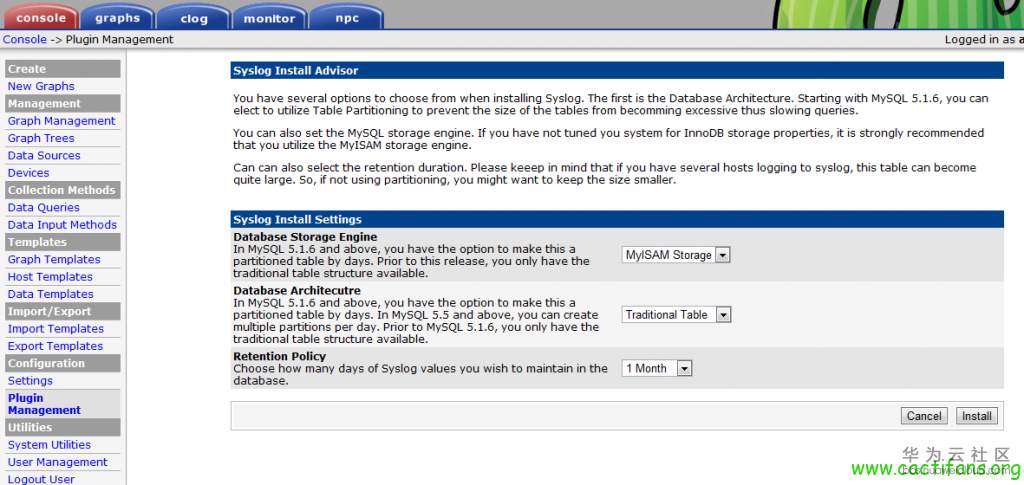Image resolution: width=1024 pixels, height=485 pixels.
Task: Go to Export Templates
Action: click(x=56, y=346)
